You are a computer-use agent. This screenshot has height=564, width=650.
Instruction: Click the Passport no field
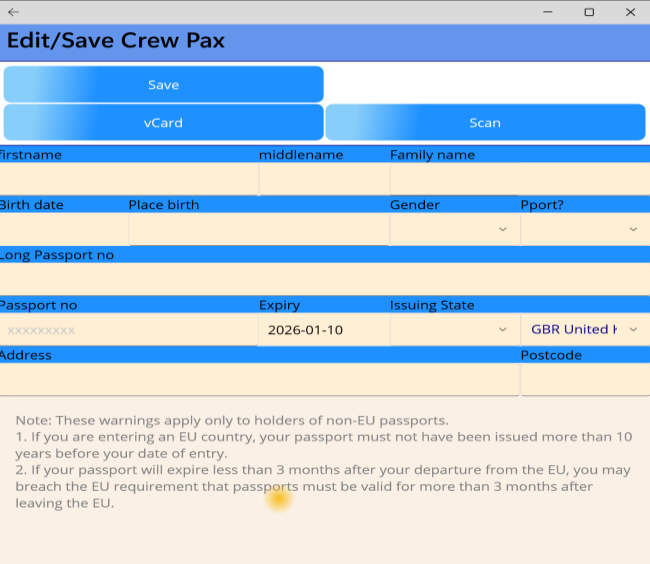[x=129, y=329]
